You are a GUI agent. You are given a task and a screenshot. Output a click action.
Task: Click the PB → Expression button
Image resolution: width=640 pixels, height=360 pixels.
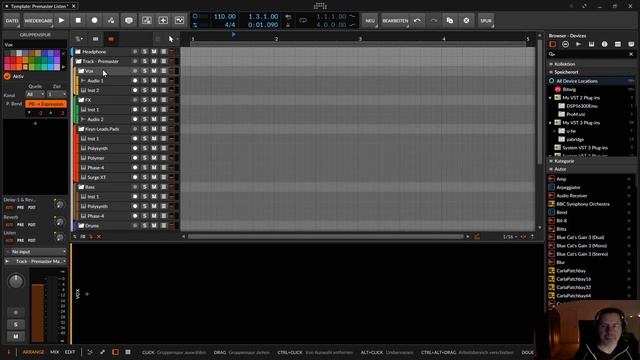[46, 104]
